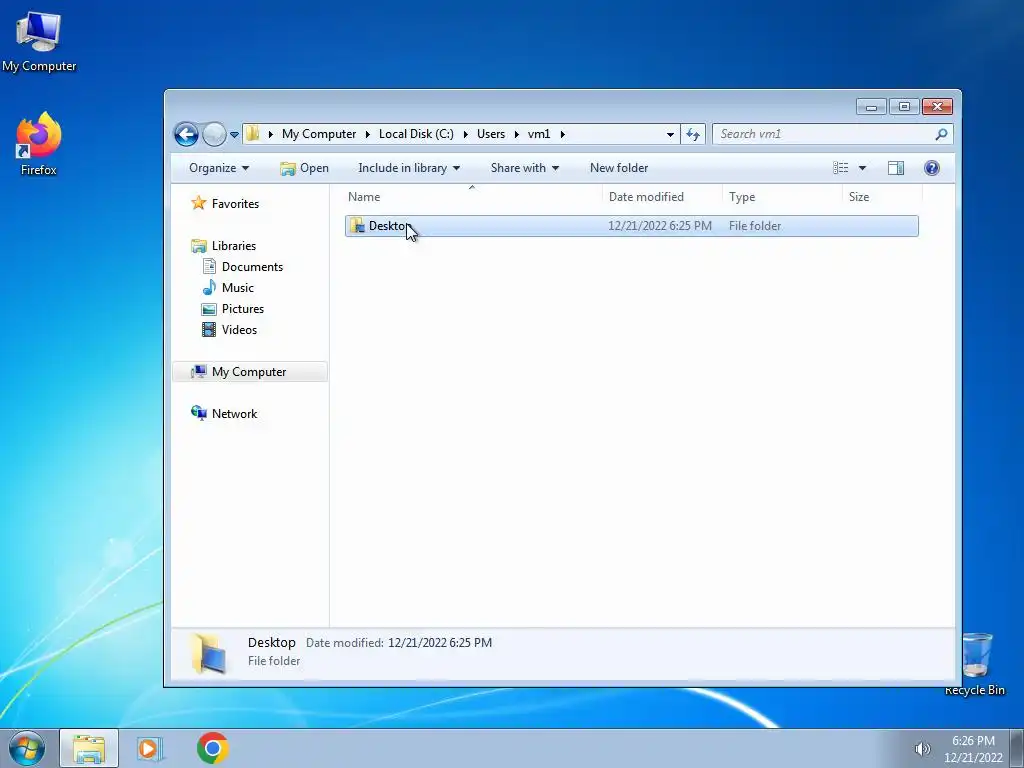
Task: Click New folder button
Action: pyautogui.click(x=619, y=168)
